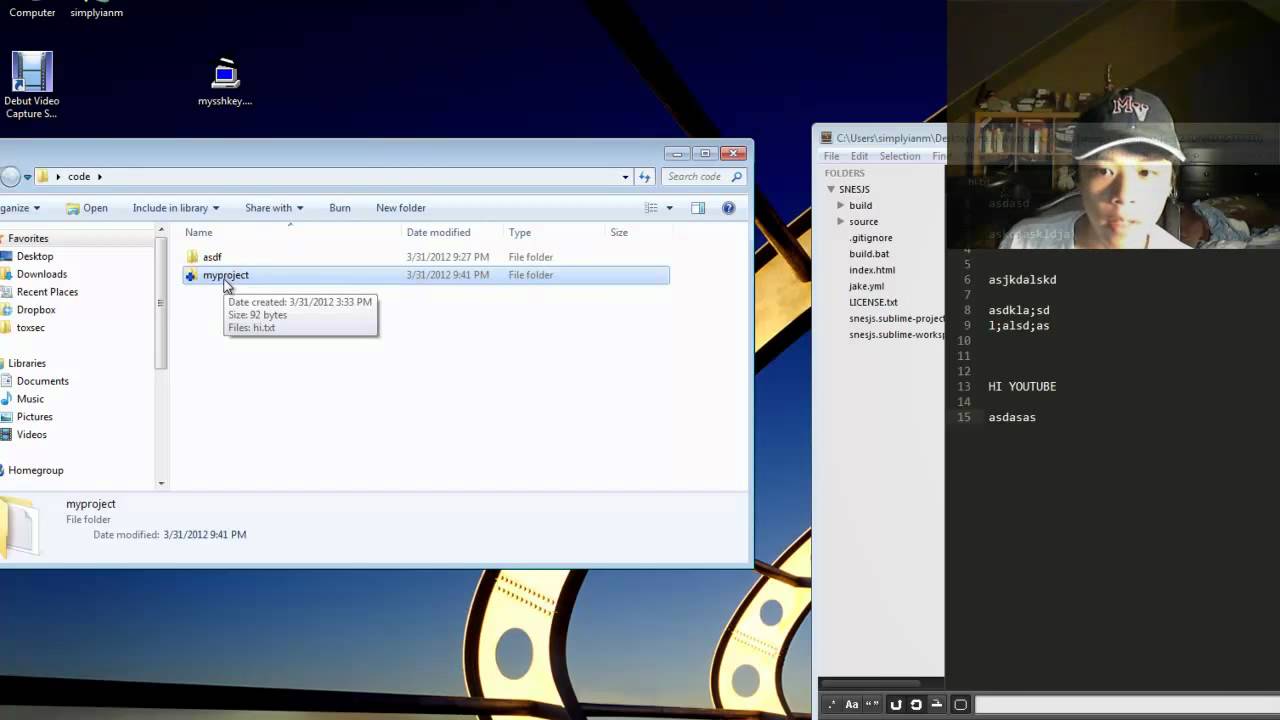Click the Sublime Text window title icon

click(x=826, y=138)
